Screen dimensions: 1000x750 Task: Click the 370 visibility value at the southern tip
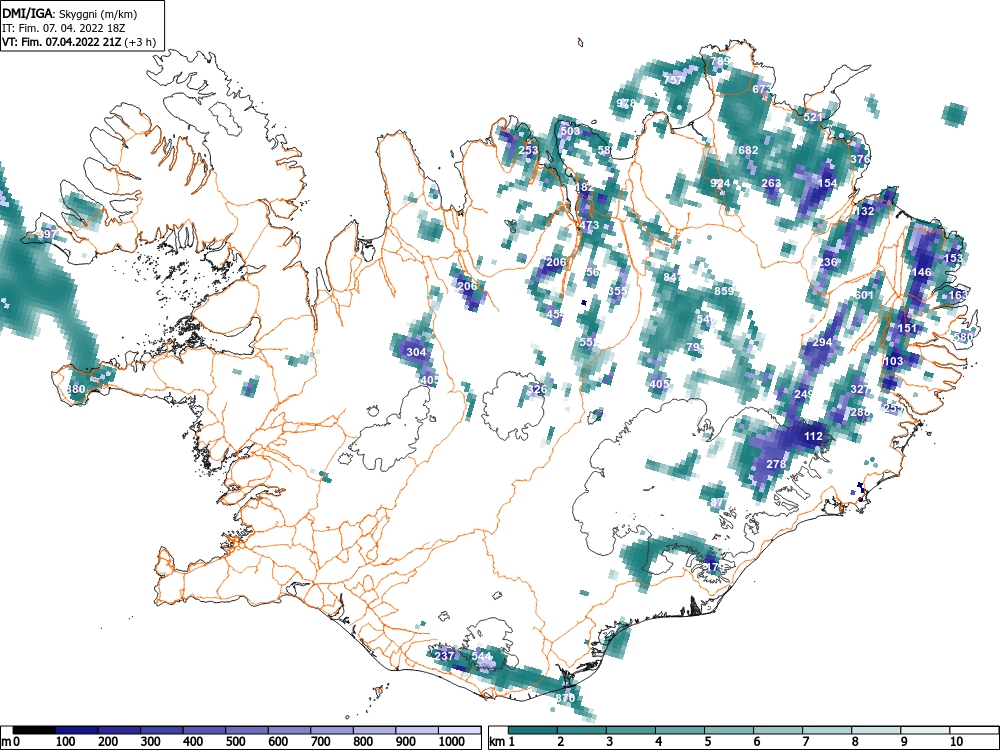coord(565,698)
